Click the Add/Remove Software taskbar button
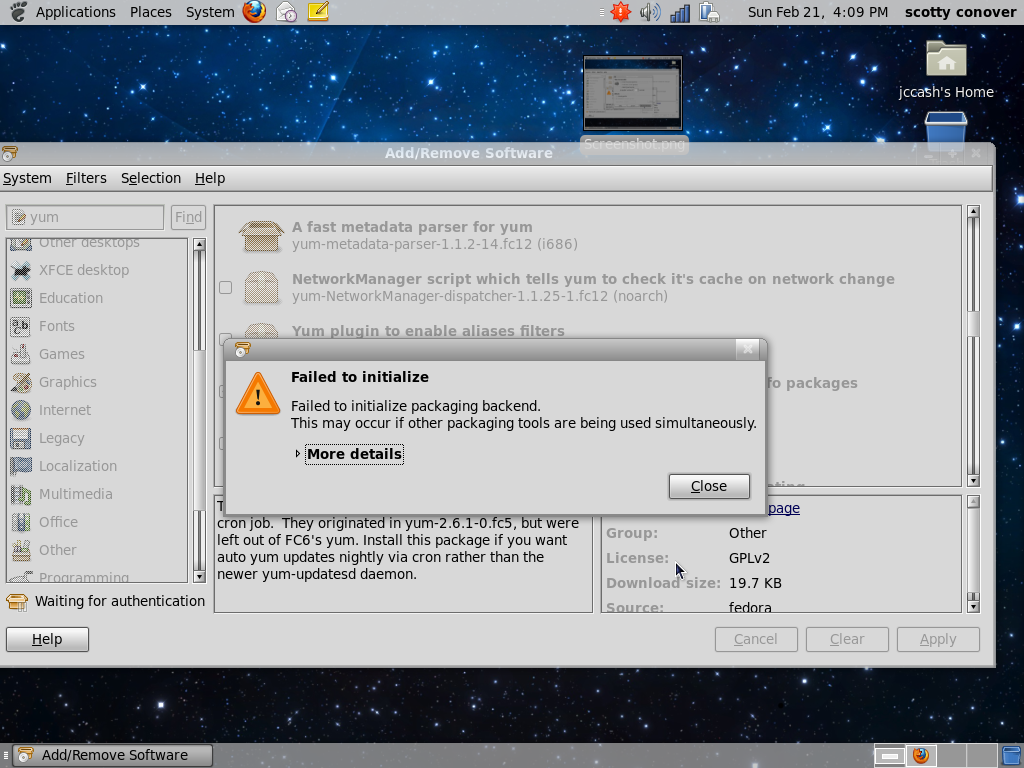Viewport: 1024px width, 768px height. click(x=114, y=755)
